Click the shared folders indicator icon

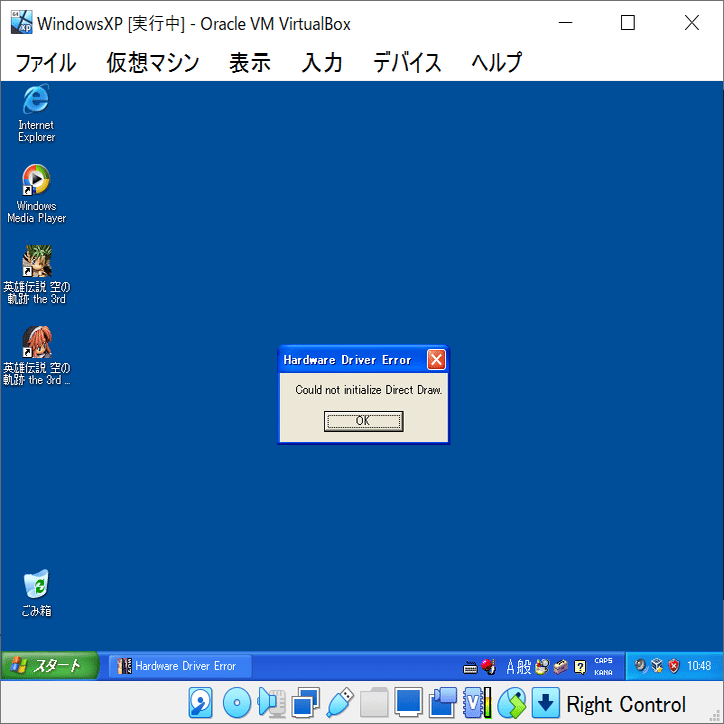[374, 703]
